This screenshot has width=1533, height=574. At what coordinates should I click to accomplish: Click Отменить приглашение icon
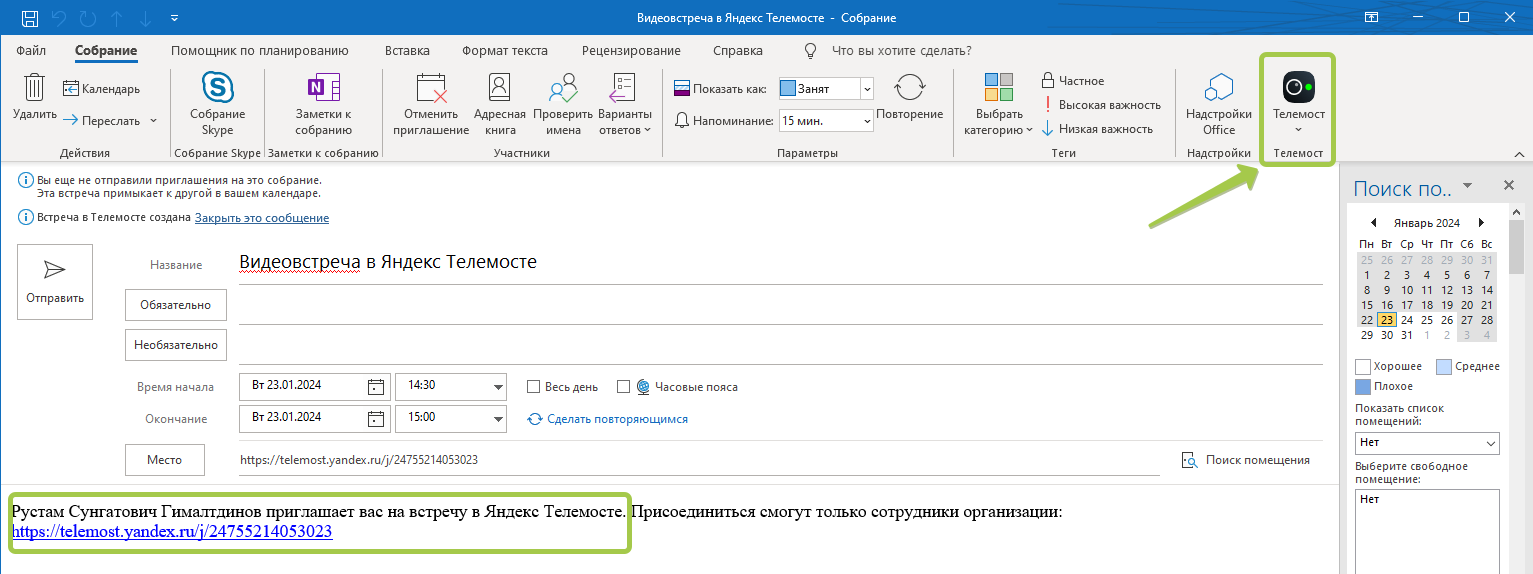click(x=431, y=88)
